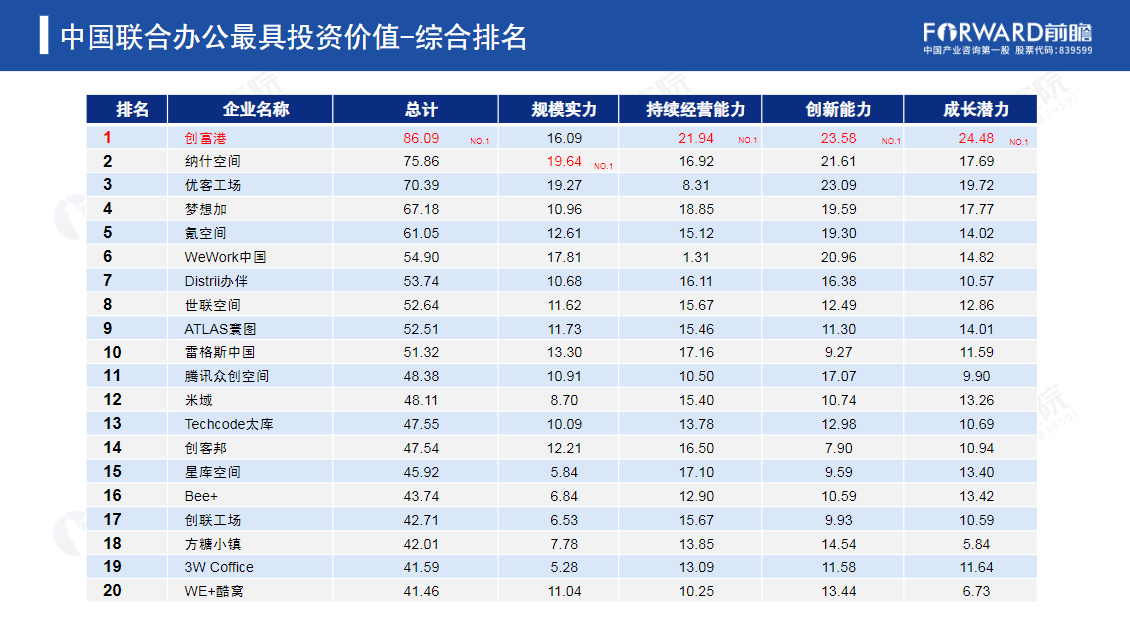Select the company name 创富港
Image resolution: width=1130 pixels, height=634 pixels.
[x=206, y=138]
